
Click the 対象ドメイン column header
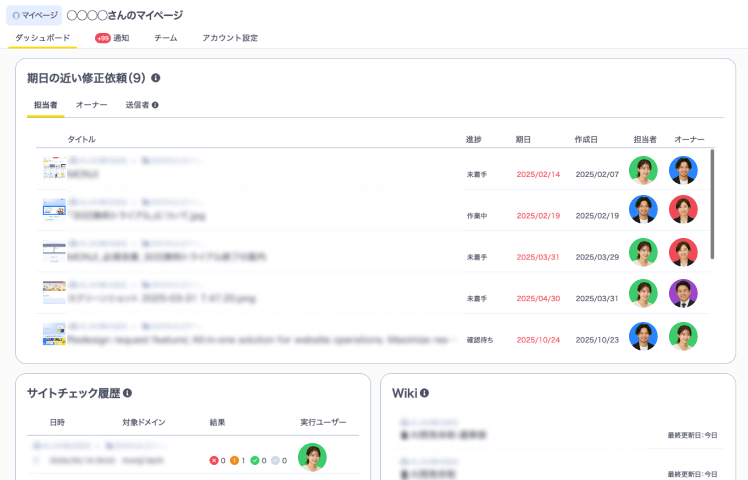[144, 422]
